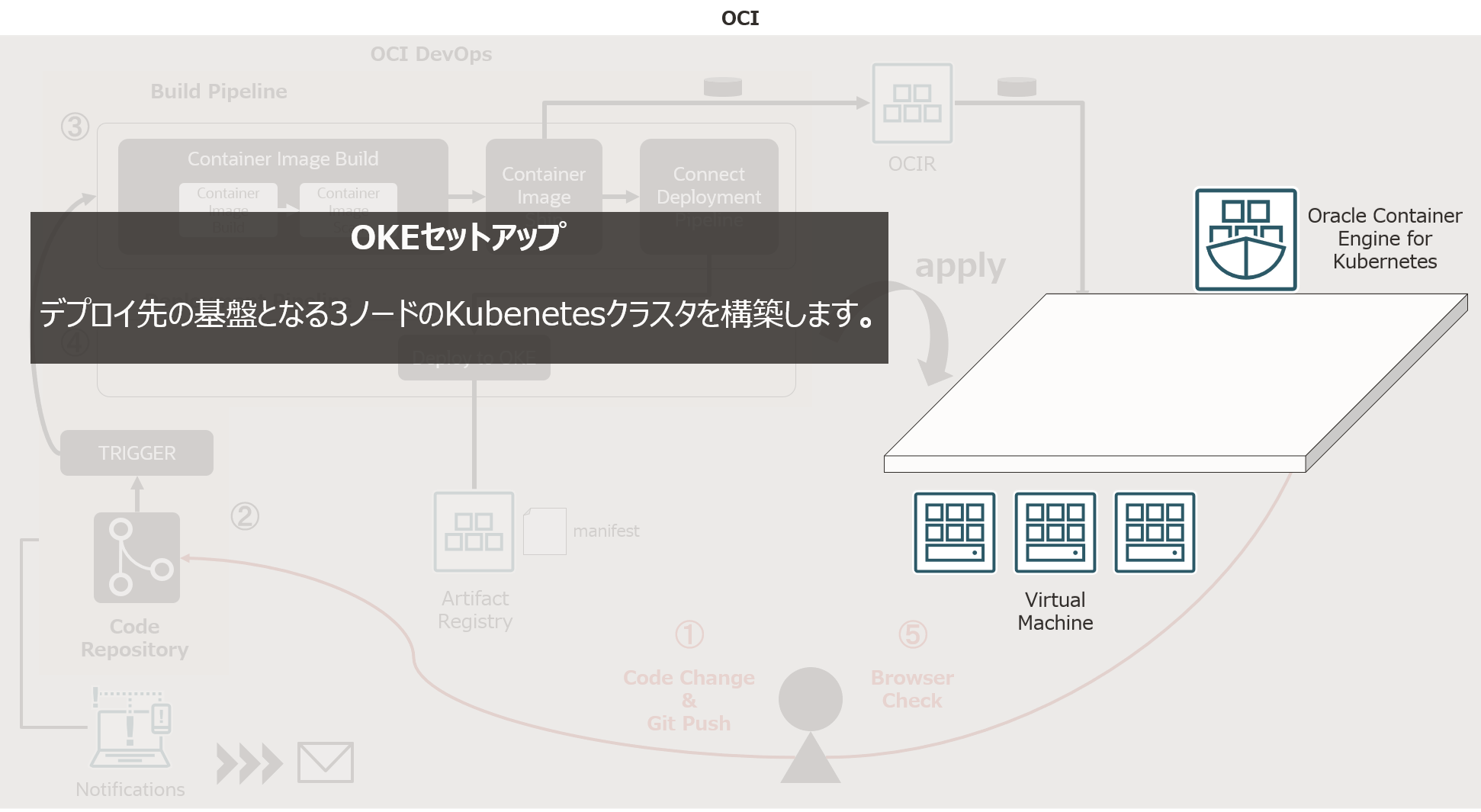Click the envelope mail icon
The image size is (1481, 812).
point(326,762)
